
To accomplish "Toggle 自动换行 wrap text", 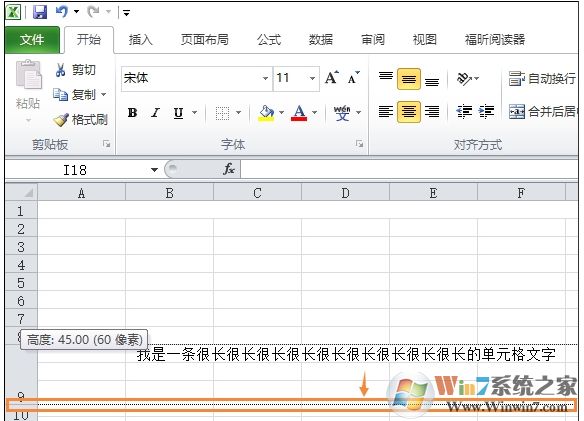I will [x=542, y=79].
